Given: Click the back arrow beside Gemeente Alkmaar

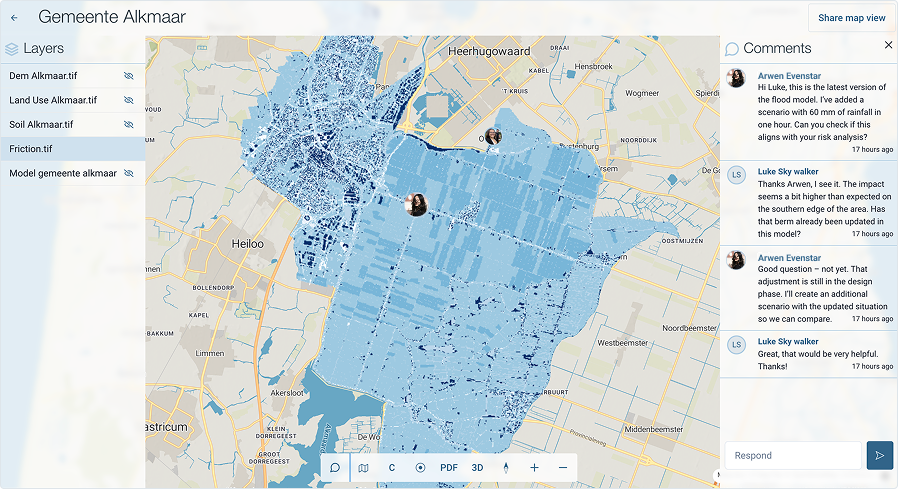Looking at the screenshot, I should 14,18.
